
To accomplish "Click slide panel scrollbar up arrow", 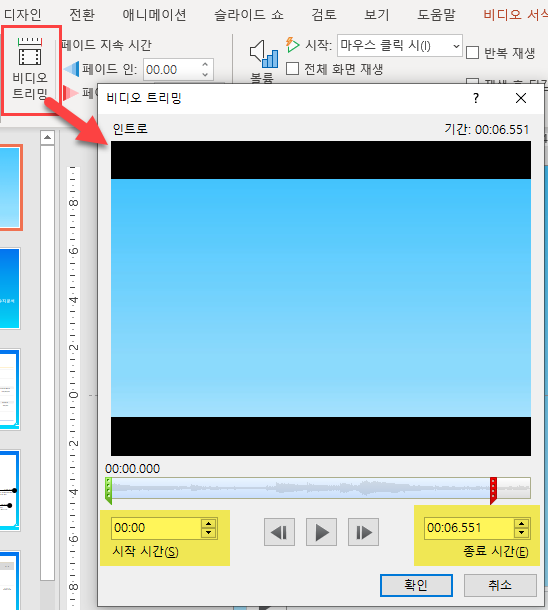I will click(x=47, y=137).
